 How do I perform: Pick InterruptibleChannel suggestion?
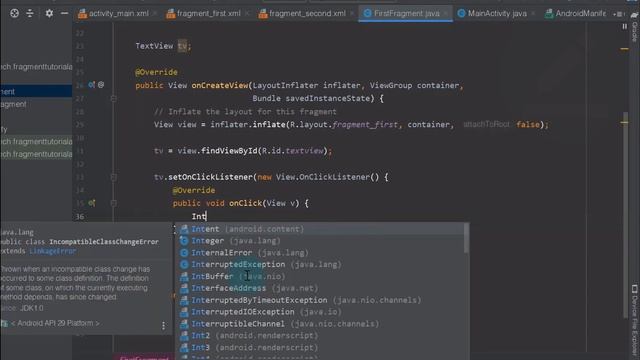pos(320,324)
